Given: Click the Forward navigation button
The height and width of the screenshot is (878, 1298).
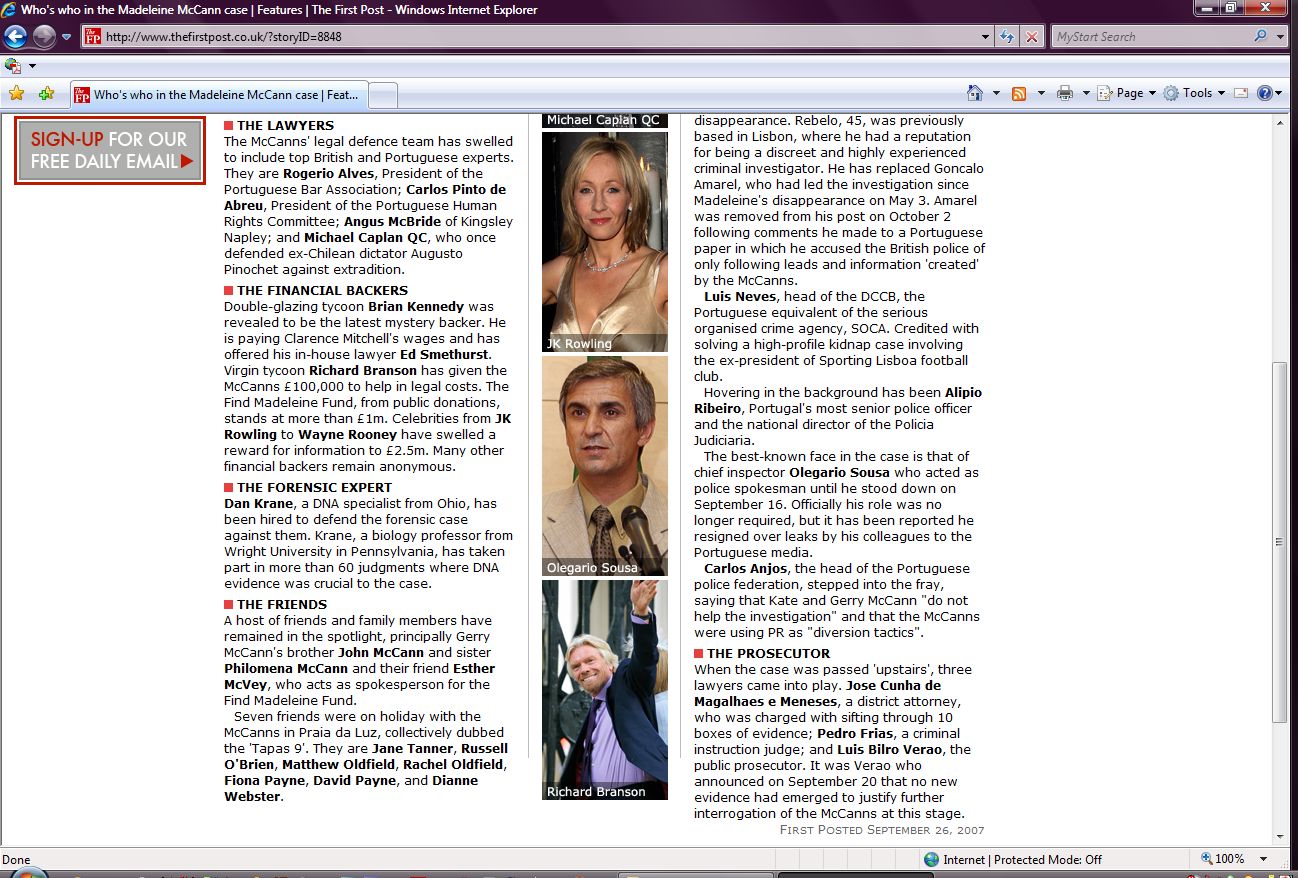Looking at the screenshot, I should pyautogui.click(x=44, y=37).
